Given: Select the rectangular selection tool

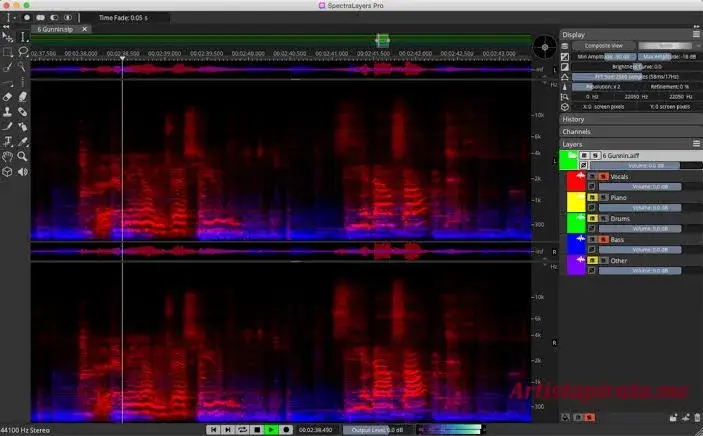Looking at the screenshot, I should tap(7, 52).
